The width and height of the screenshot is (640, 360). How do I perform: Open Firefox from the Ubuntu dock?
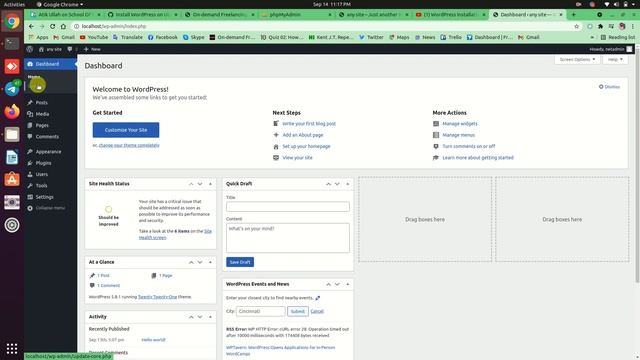tap(12, 111)
